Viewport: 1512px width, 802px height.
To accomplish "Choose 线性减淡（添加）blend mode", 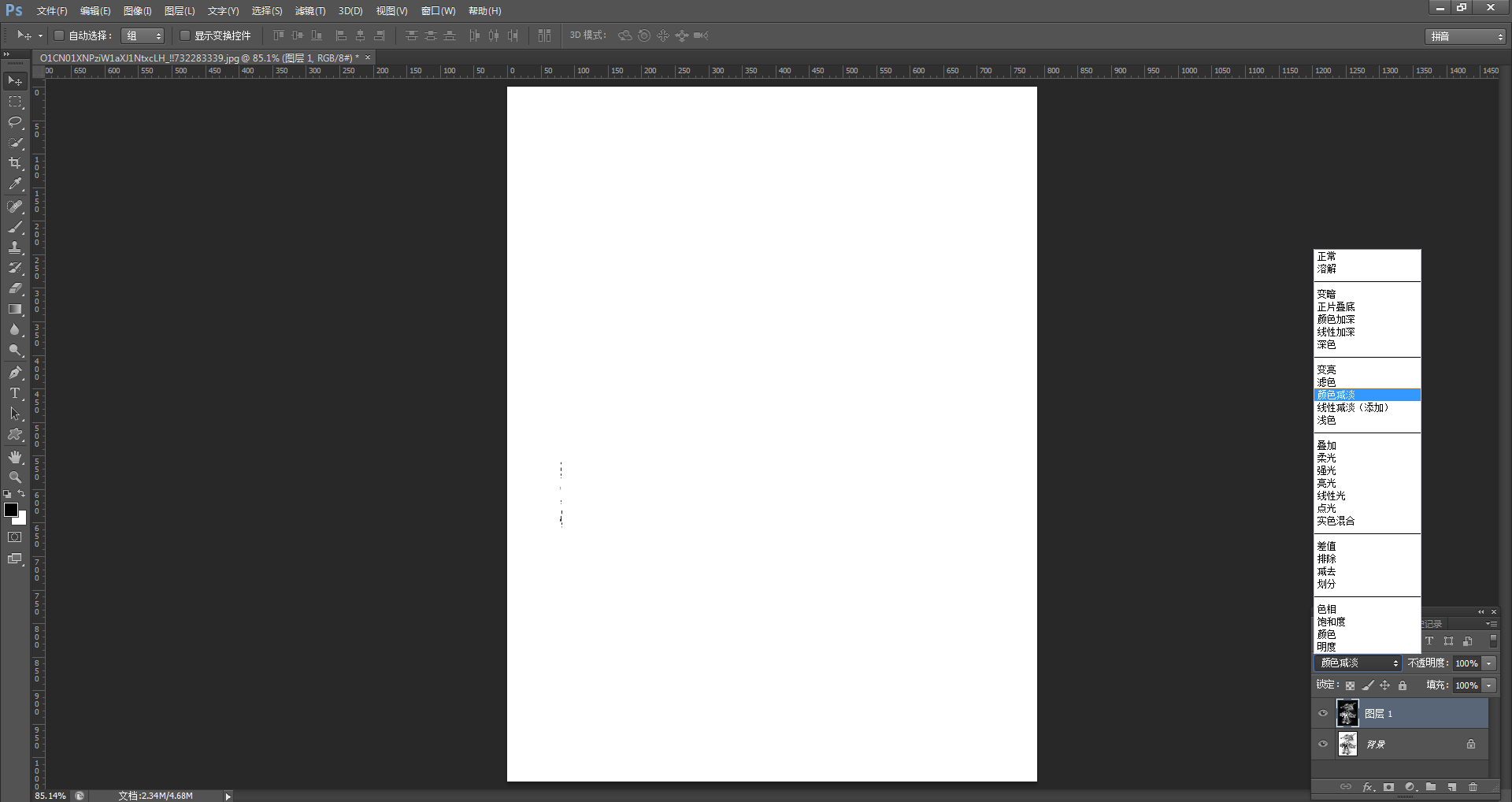I will [x=1367, y=407].
